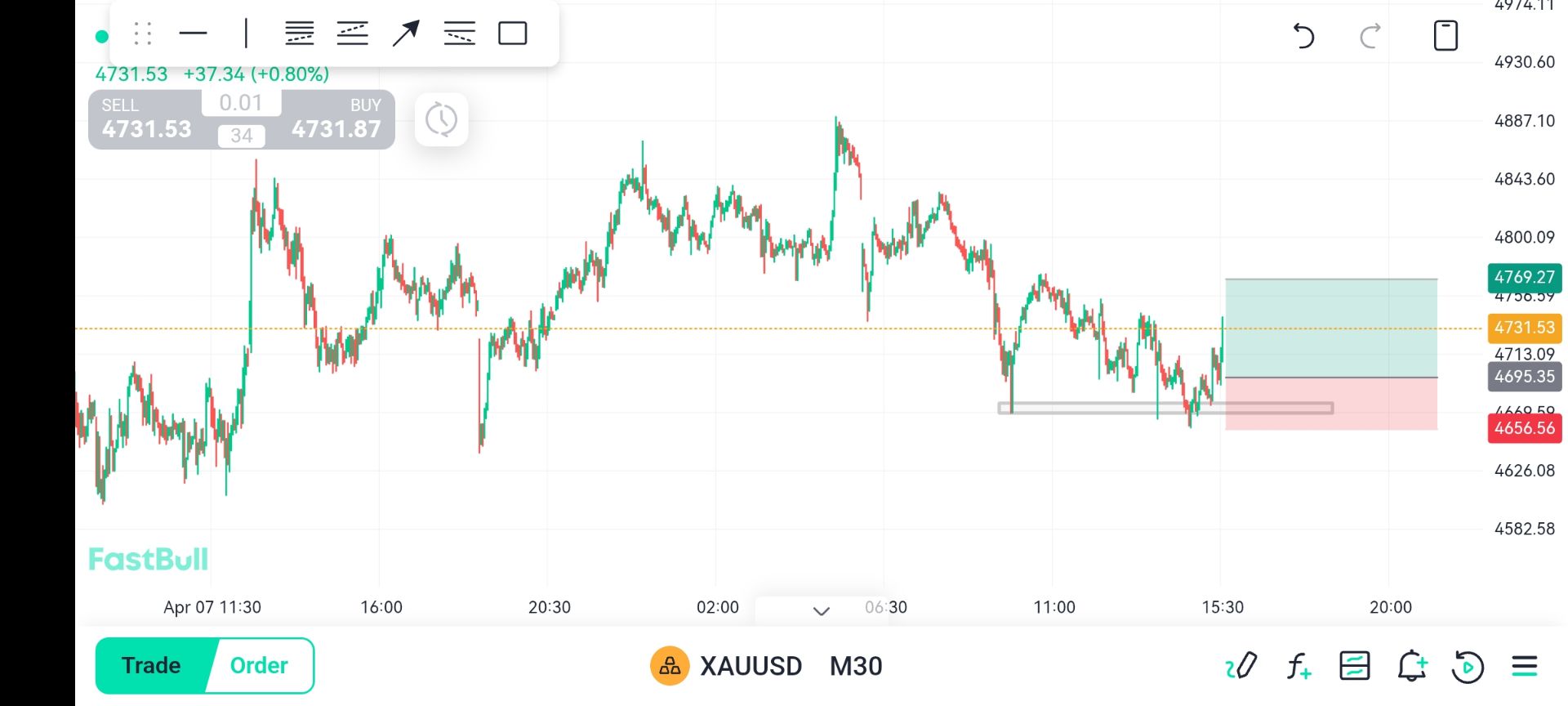Select the horizontal line drawing tool

click(x=193, y=34)
